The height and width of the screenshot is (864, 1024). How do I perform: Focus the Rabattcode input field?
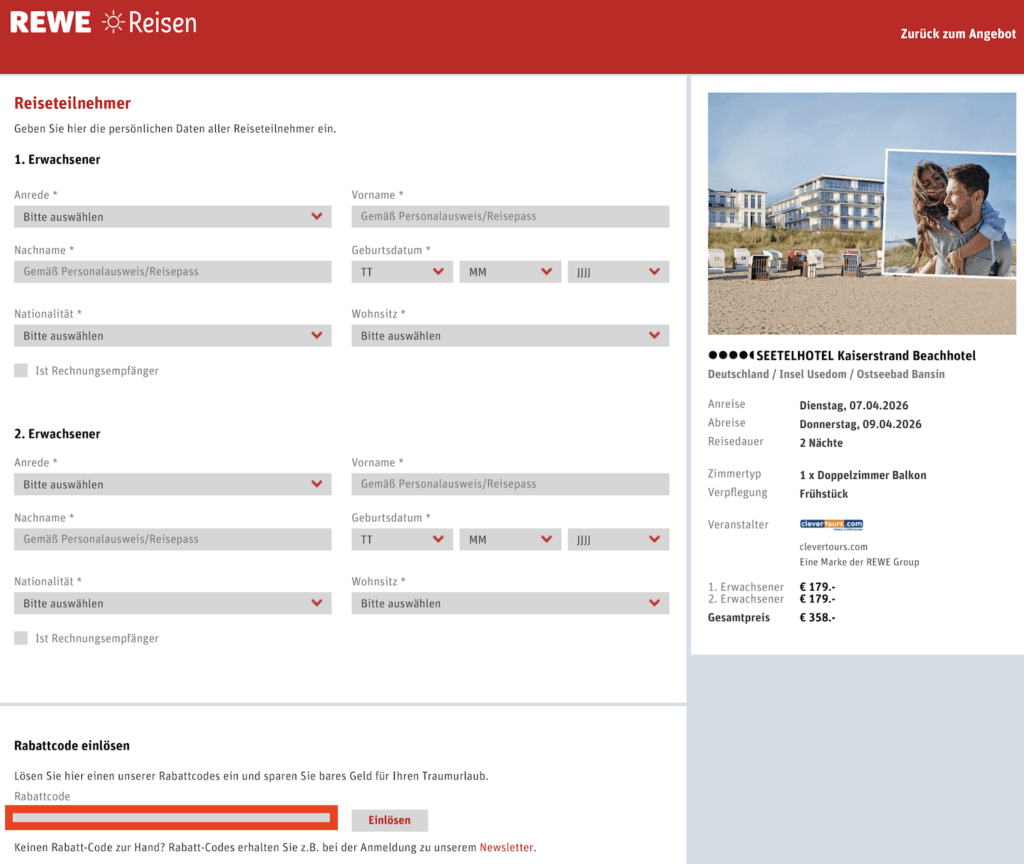pyautogui.click(x=172, y=818)
